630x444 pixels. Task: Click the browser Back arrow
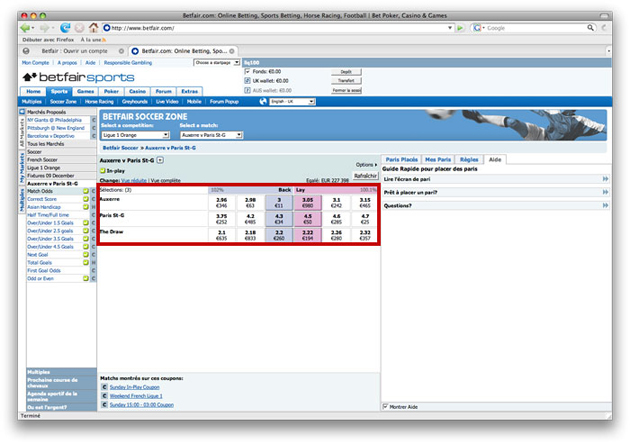pyautogui.click(x=25, y=28)
